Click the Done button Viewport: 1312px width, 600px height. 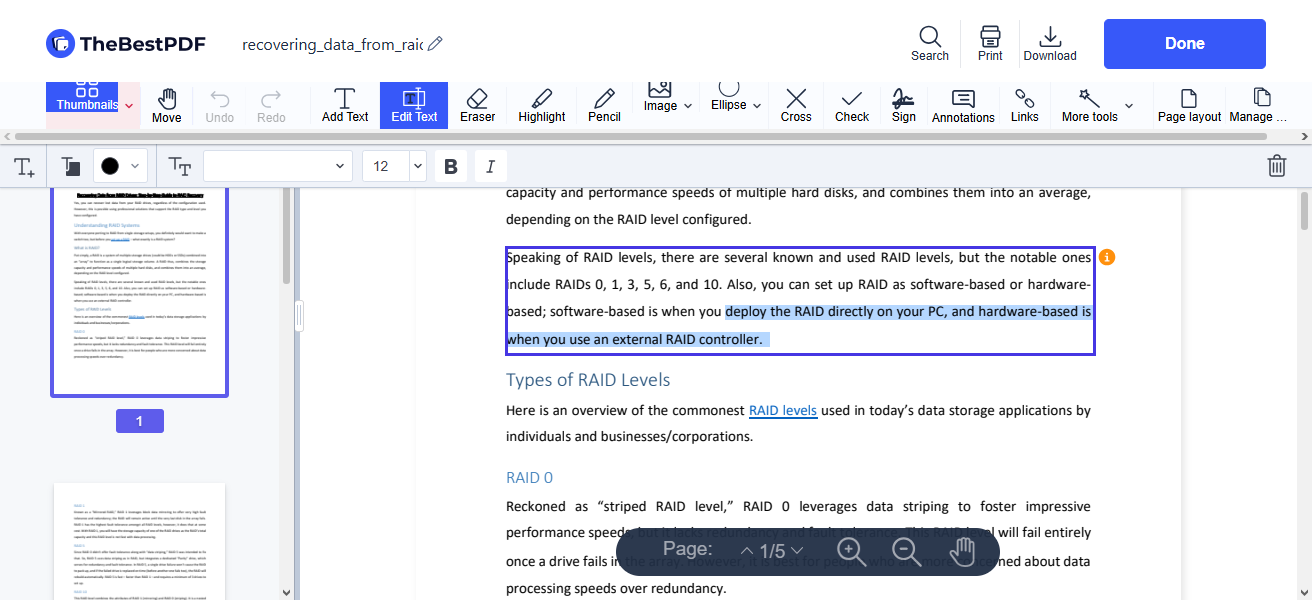coord(1184,43)
